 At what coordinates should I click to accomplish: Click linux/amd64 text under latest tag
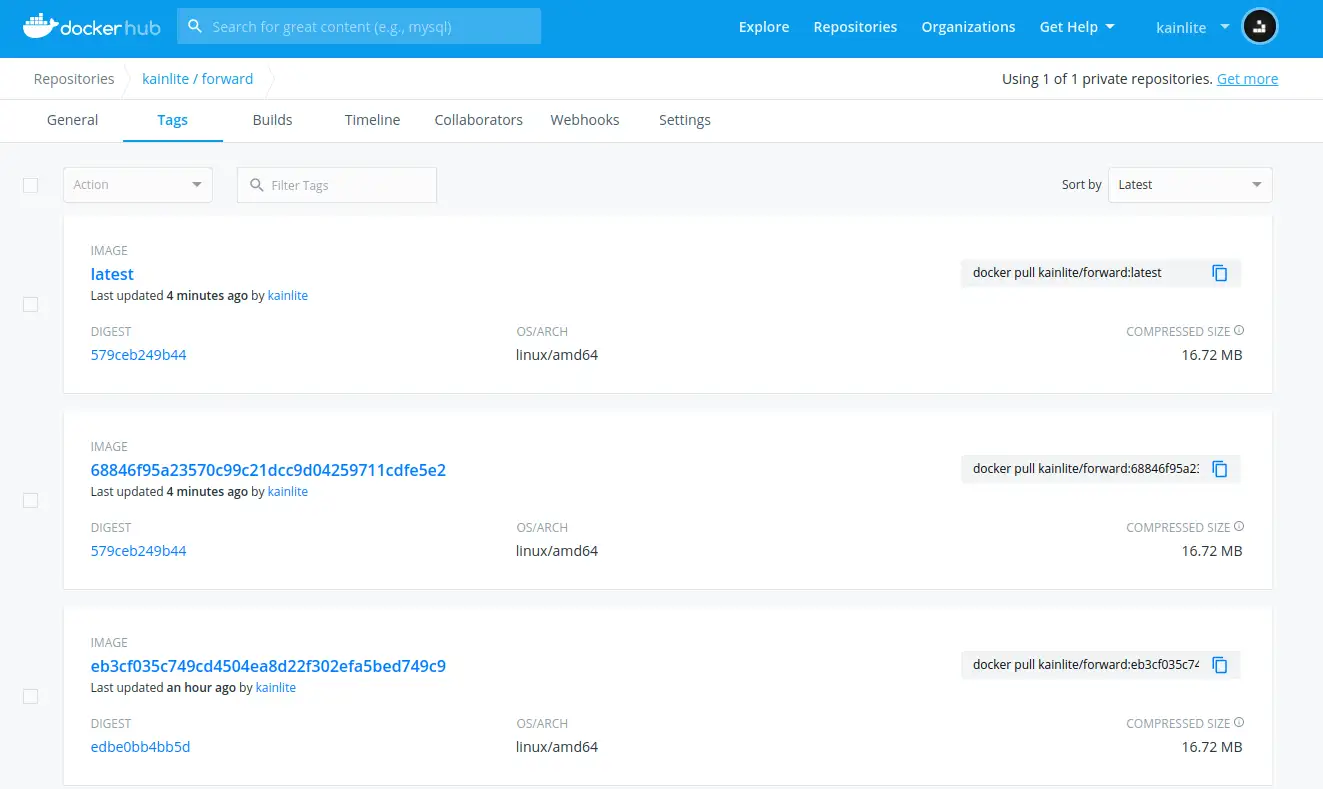[x=557, y=355]
